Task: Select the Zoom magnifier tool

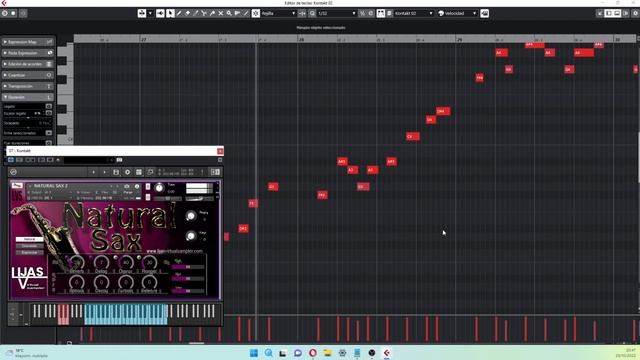Action: point(229,13)
